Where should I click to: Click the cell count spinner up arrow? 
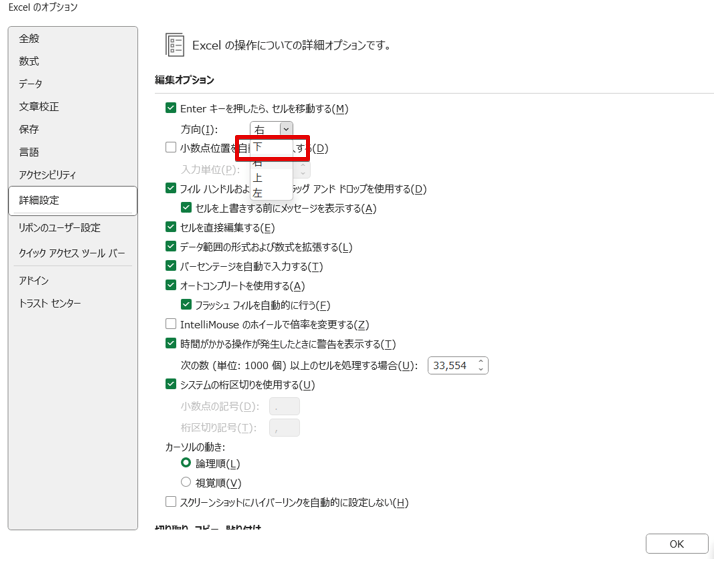481,362
